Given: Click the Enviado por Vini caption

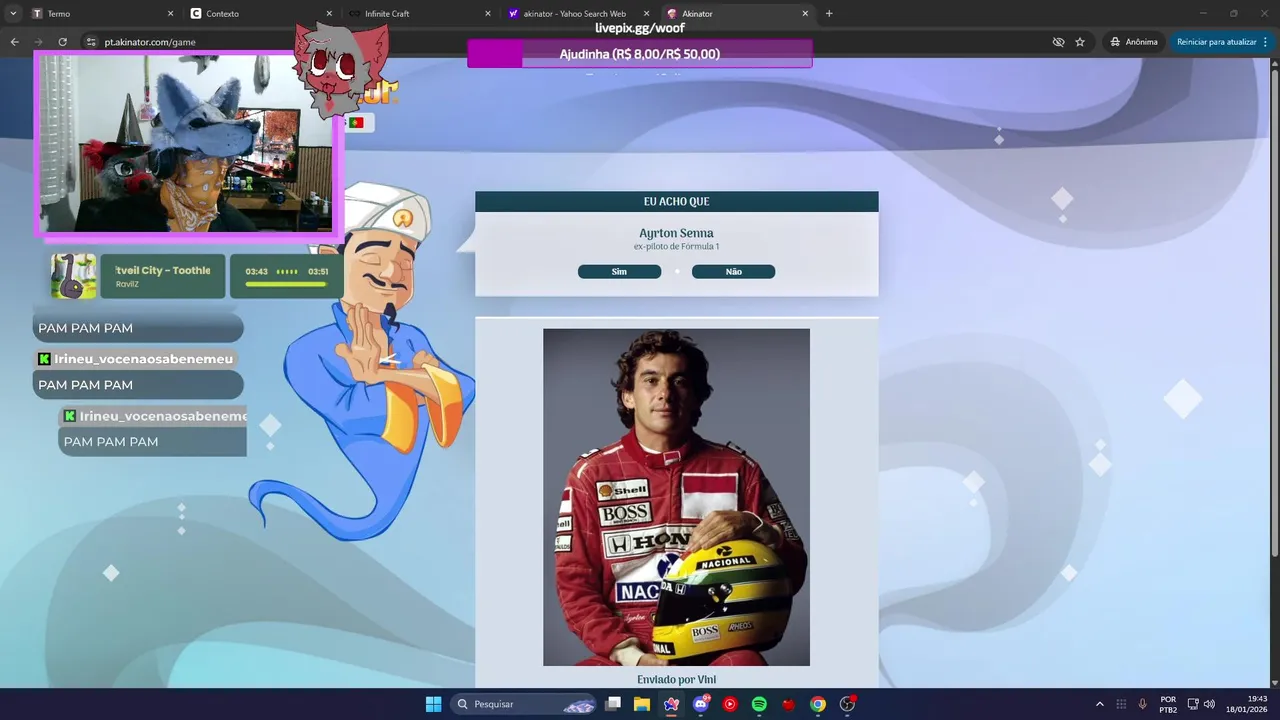Looking at the screenshot, I should coord(676,680).
